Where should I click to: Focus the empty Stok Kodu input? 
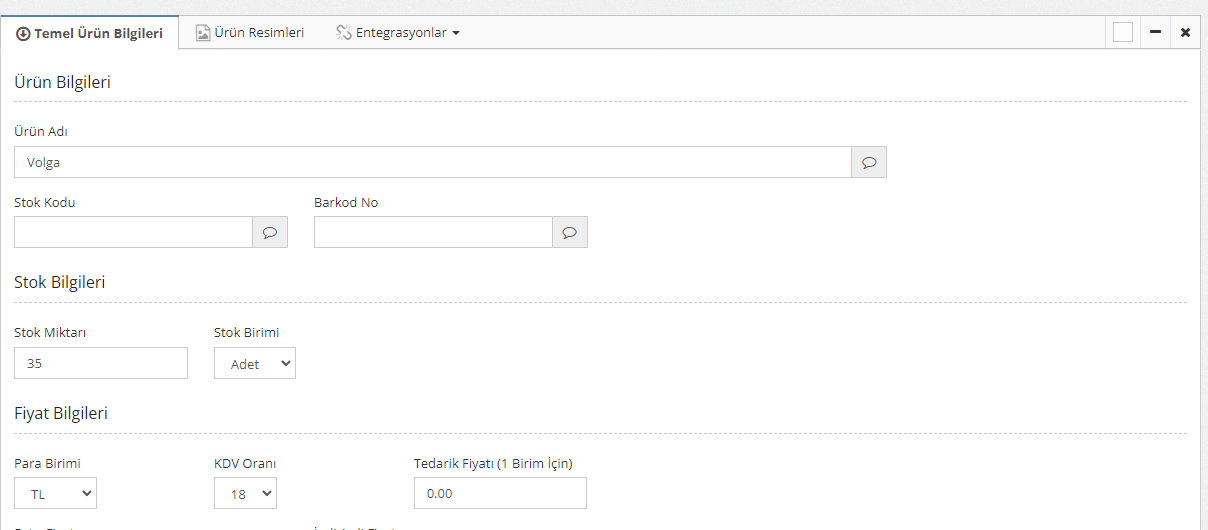[133, 232]
